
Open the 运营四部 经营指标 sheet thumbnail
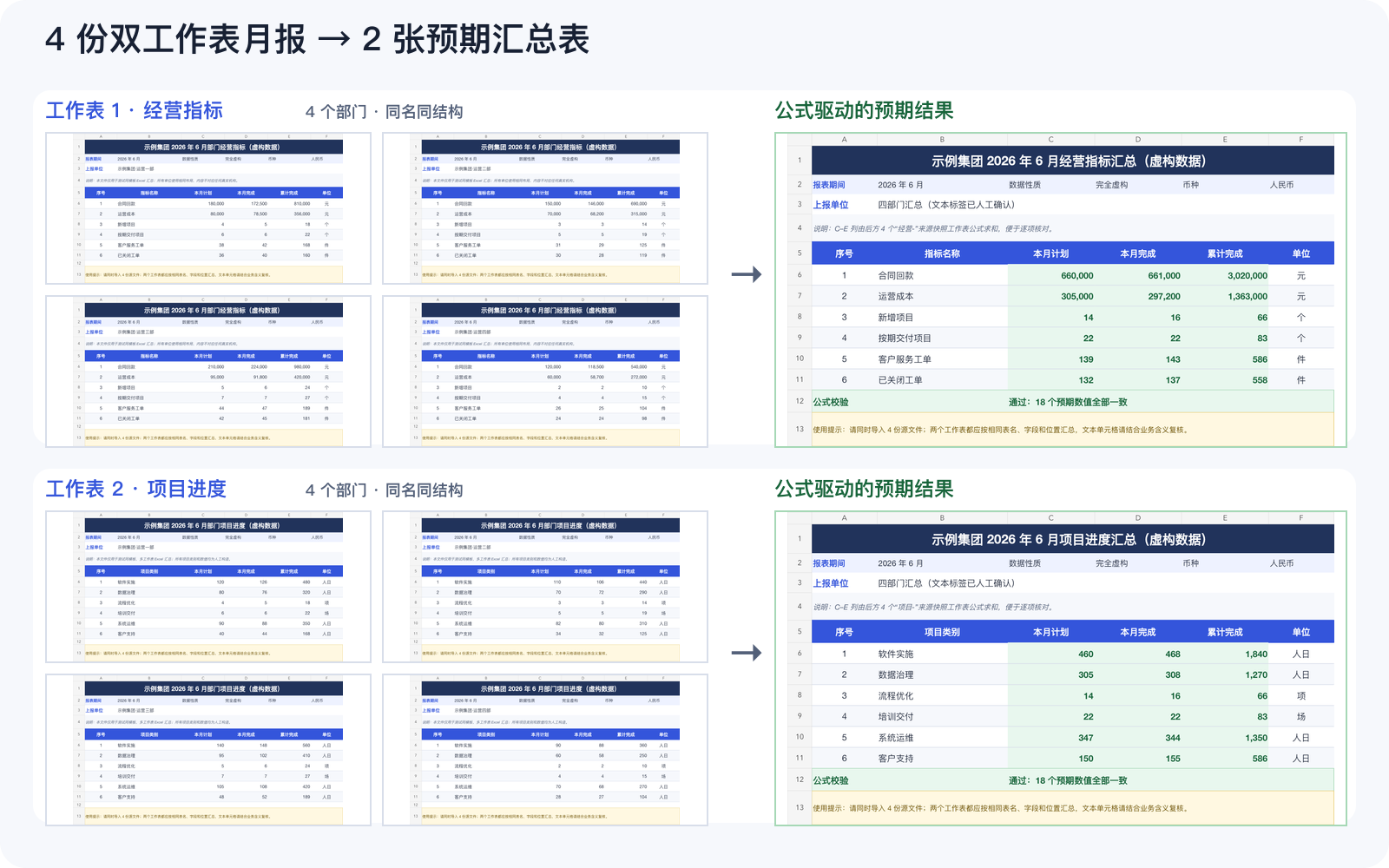click(545, 372)
